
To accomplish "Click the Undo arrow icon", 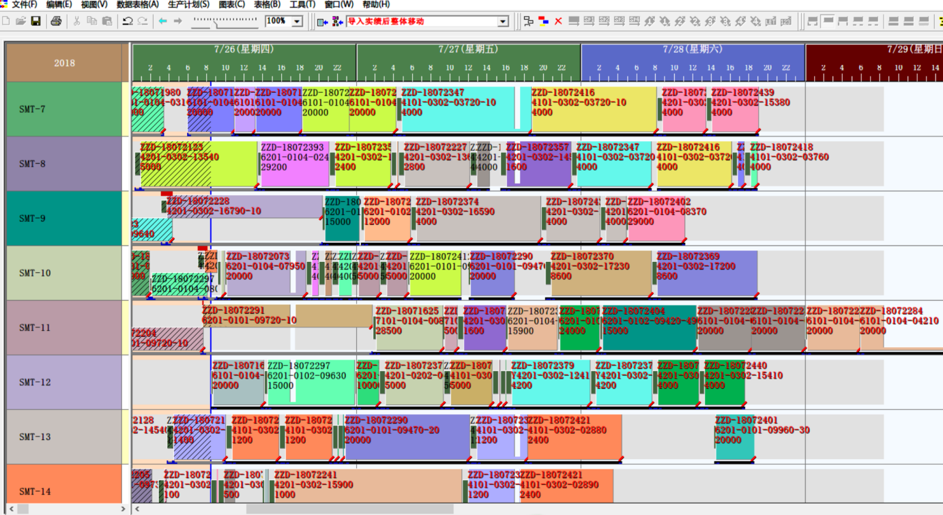I will 127,21.
